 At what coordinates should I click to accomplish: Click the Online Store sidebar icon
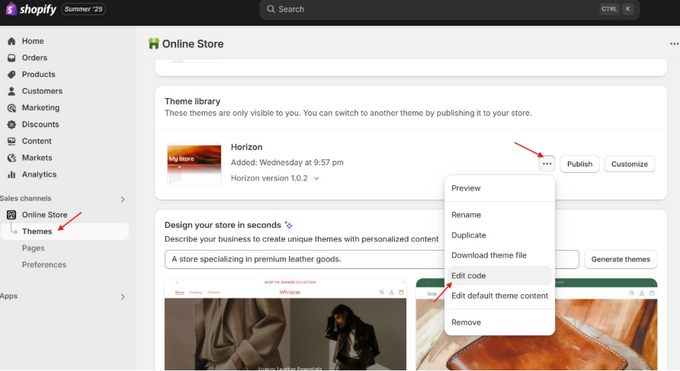(12, 215)
